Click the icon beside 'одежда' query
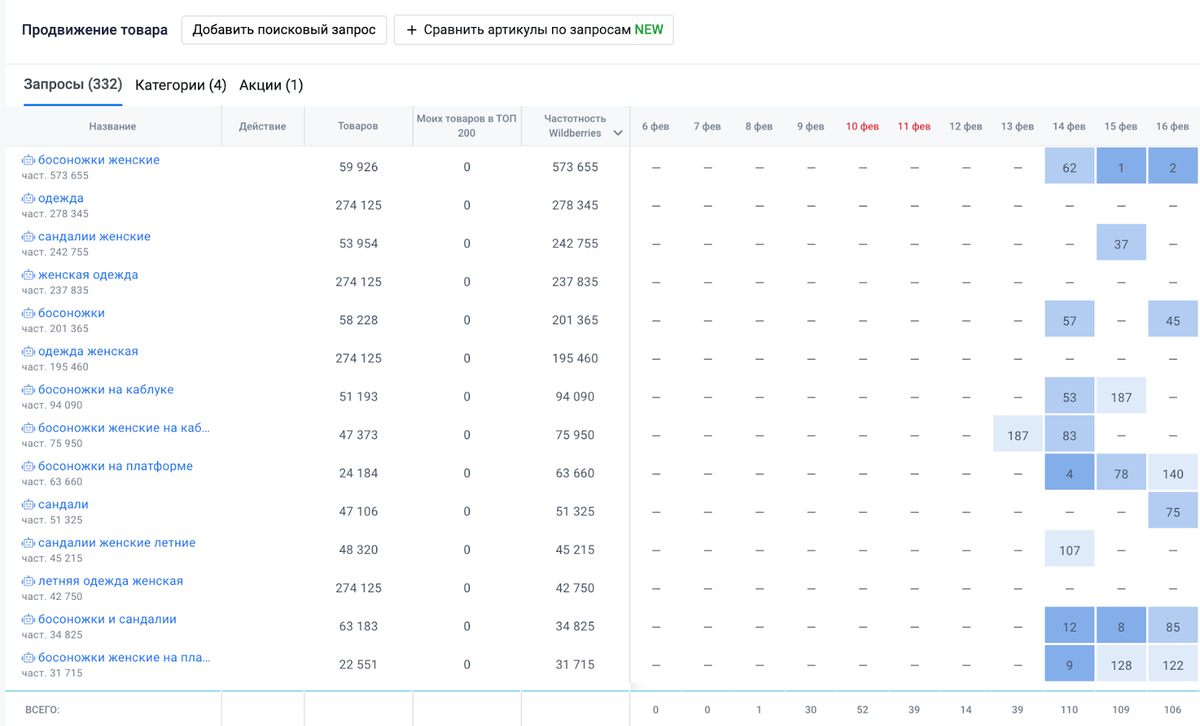The image size is (1200, 726). click(x=28, y=198)
